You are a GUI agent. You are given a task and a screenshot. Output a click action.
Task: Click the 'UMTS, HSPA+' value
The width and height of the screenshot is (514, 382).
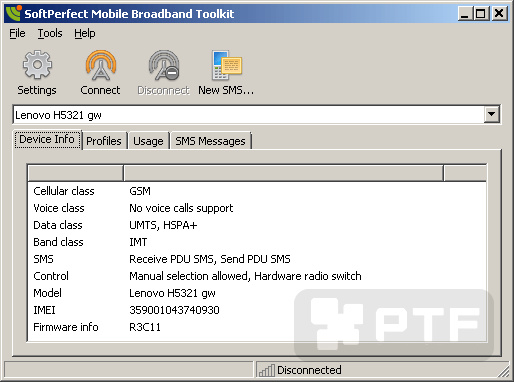tap(163, 225)
